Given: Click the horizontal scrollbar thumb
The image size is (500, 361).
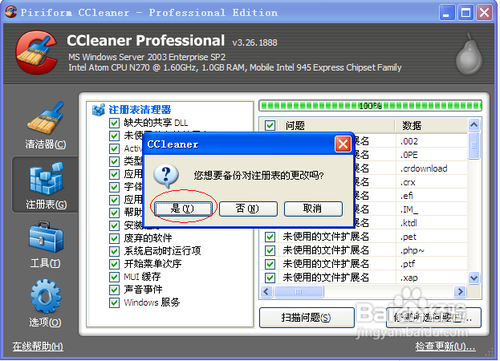Looking at the screenshot, I should tap(299, 291).
